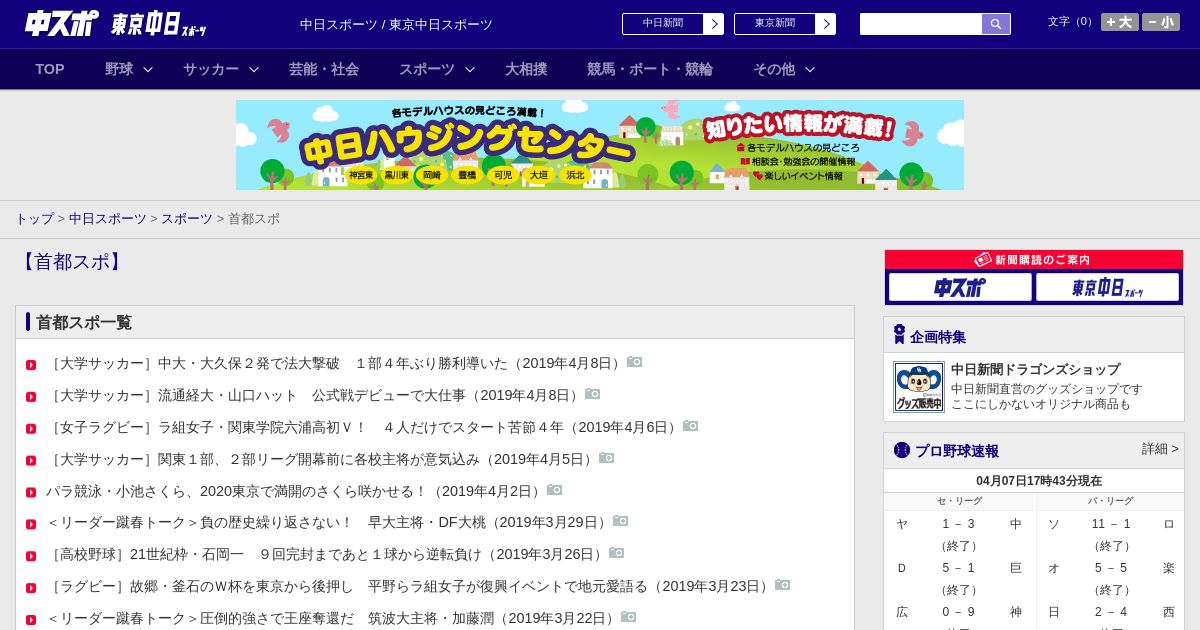This screenshot has width=1200, height=630.
Task: Click 5 － 5 score for オ vs 楽
Action: [1111, 568]
